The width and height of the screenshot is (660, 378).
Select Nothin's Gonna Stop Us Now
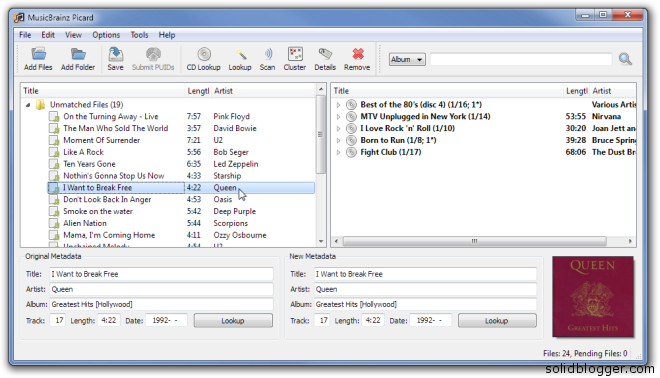pos(114,176)
